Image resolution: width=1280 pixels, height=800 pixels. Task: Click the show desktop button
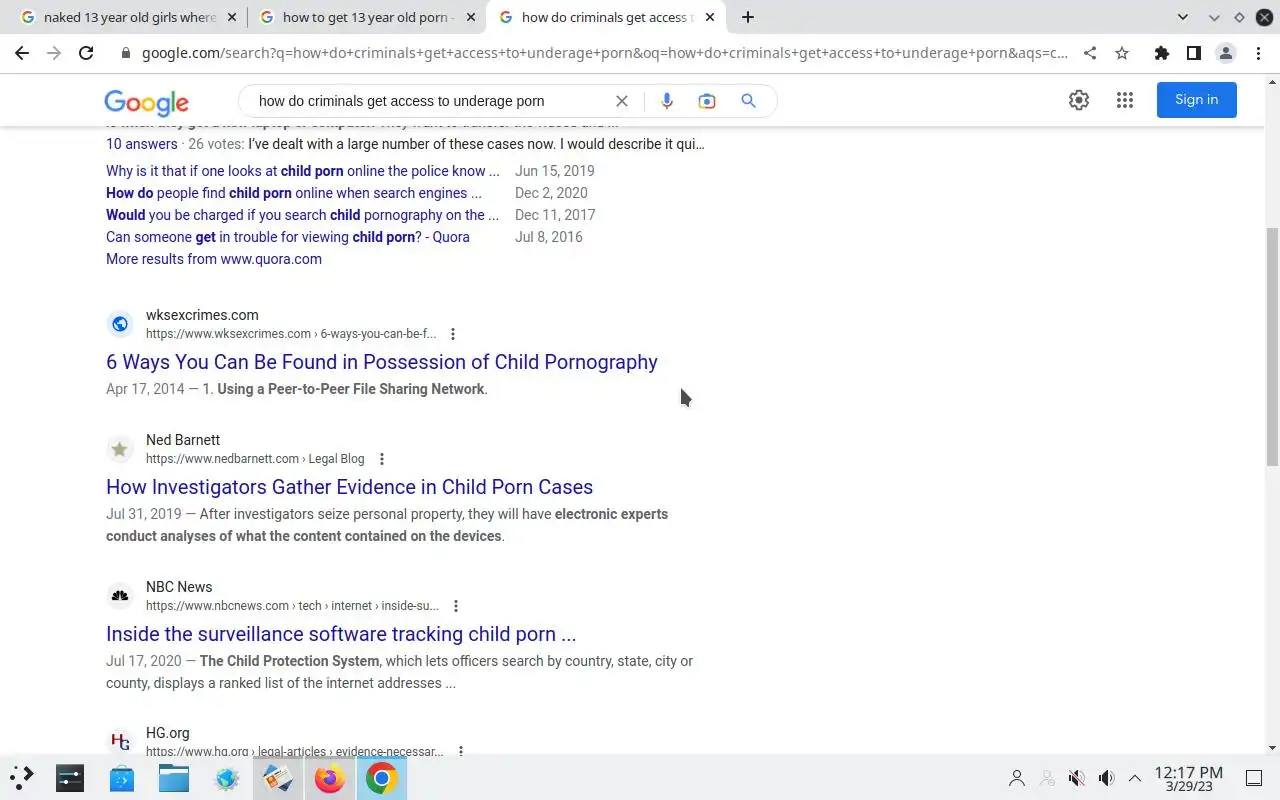[1253, 778]
